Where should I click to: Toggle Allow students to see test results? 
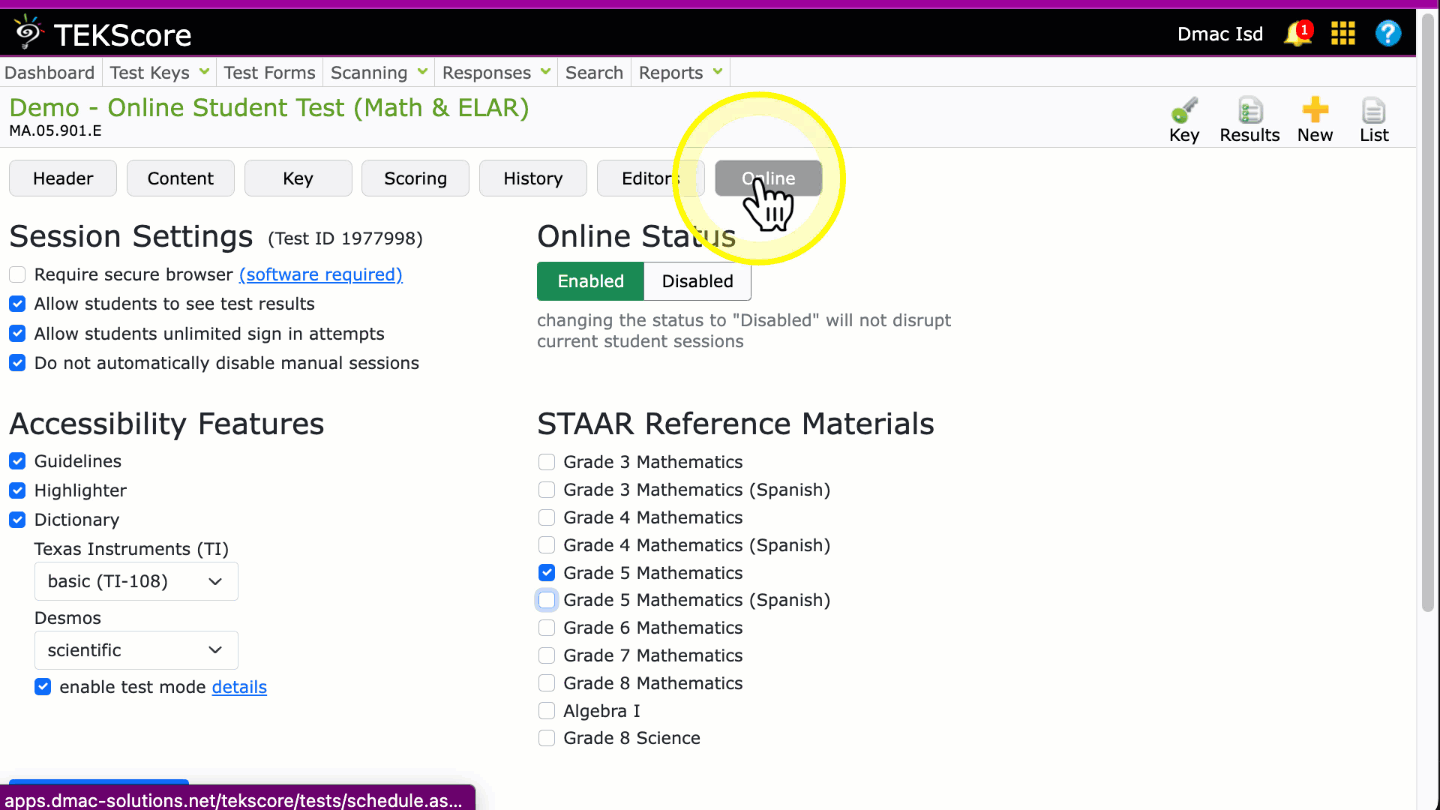[17, 304]
